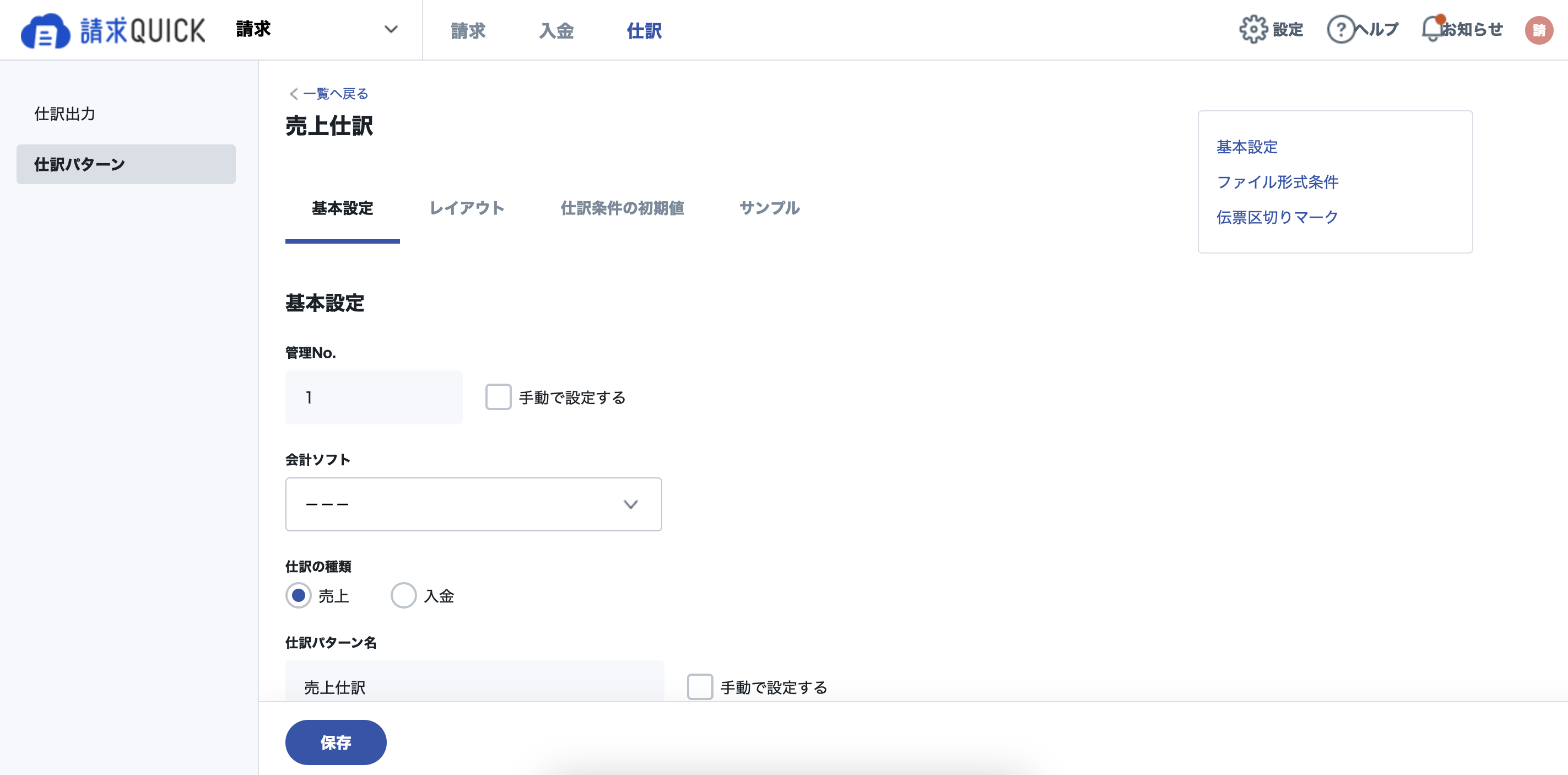Image resolution: width=1568 pixels, height=775 pixels.
Task: Click the 仕訳パターン名 input field
Action: tap(475, 681)
